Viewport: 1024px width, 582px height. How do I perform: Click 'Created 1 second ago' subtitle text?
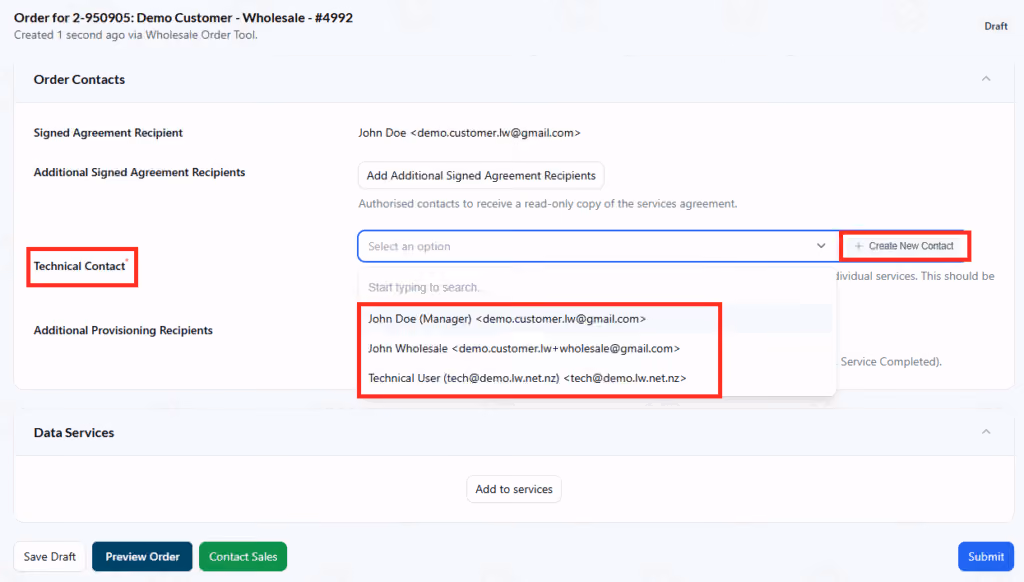tap(136, 35)
